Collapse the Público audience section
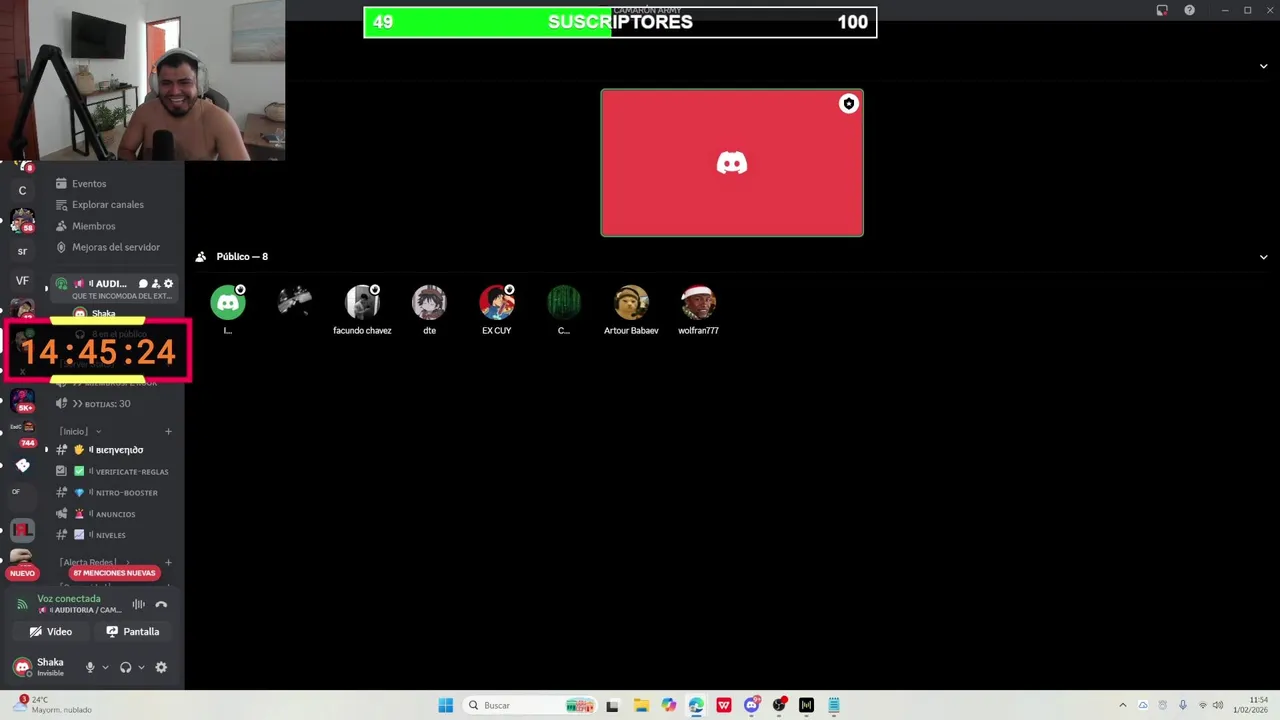The width and height of the screenshot is (1280, 720). [x=1263, y=257]
